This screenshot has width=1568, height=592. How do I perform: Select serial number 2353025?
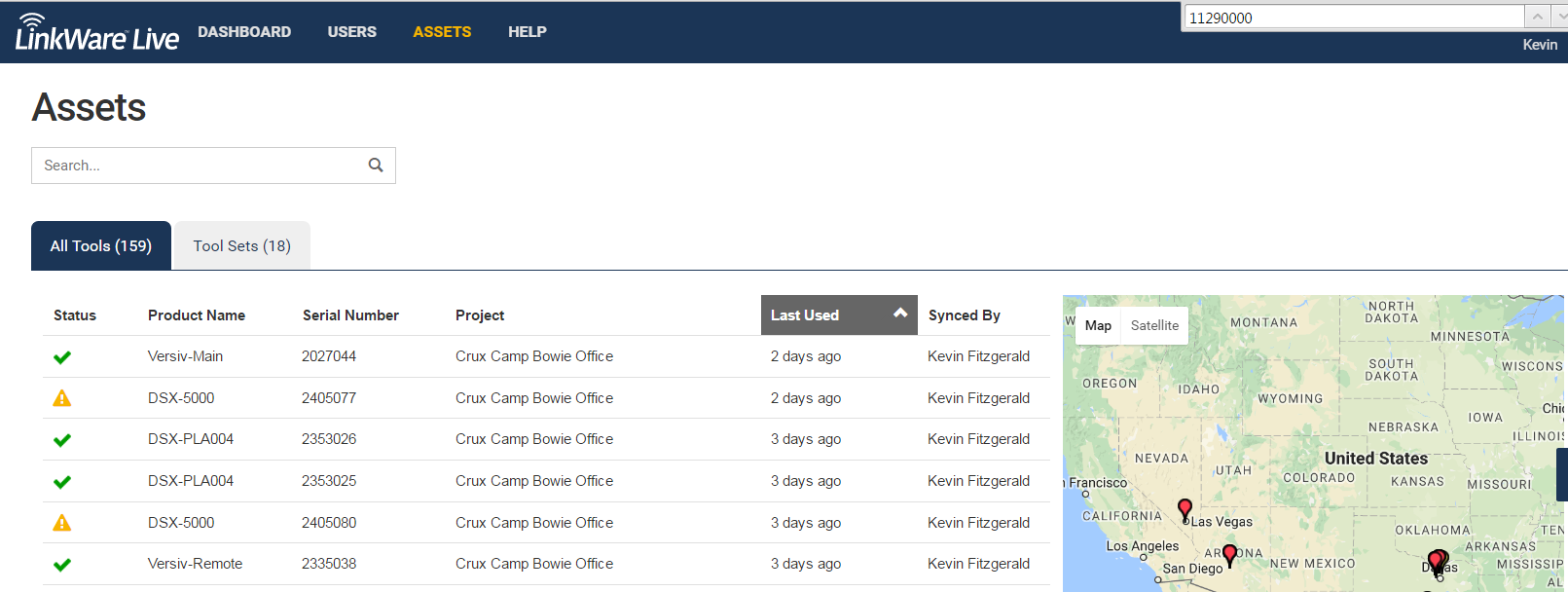tap(329, 481)
